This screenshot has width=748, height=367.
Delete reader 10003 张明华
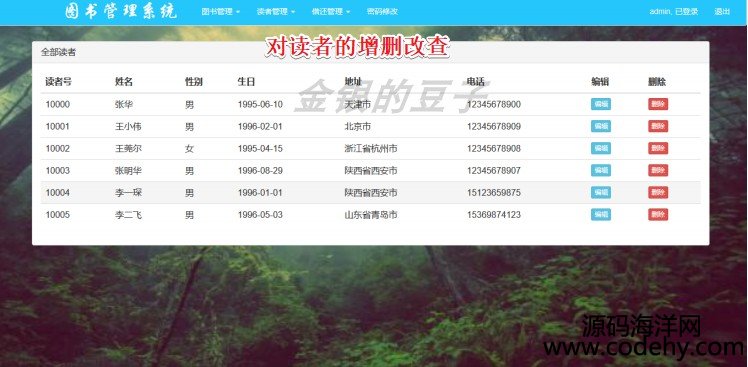658,170
